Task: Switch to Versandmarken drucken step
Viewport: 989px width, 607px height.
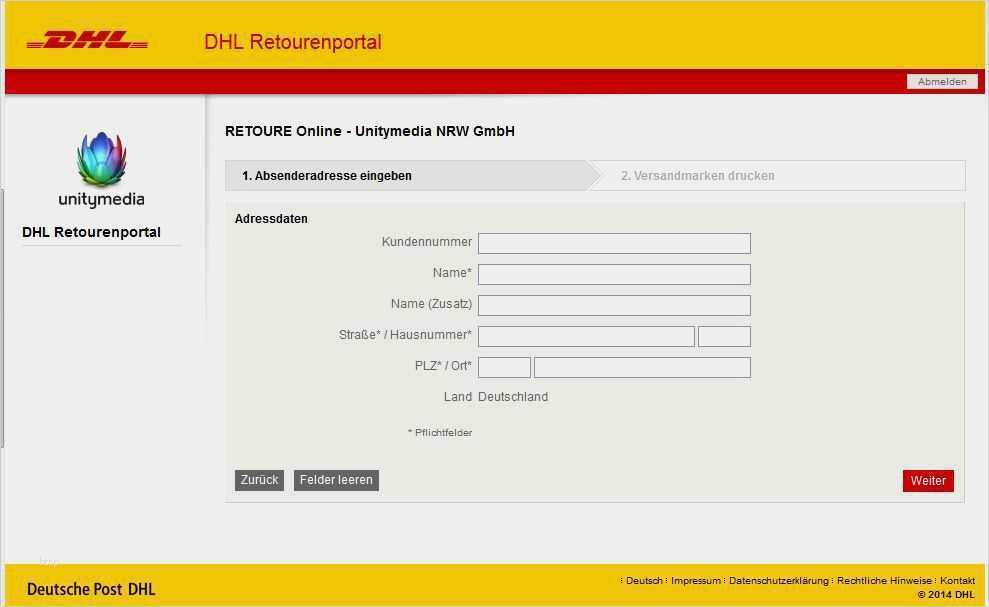Action: (x=697, y=176)
